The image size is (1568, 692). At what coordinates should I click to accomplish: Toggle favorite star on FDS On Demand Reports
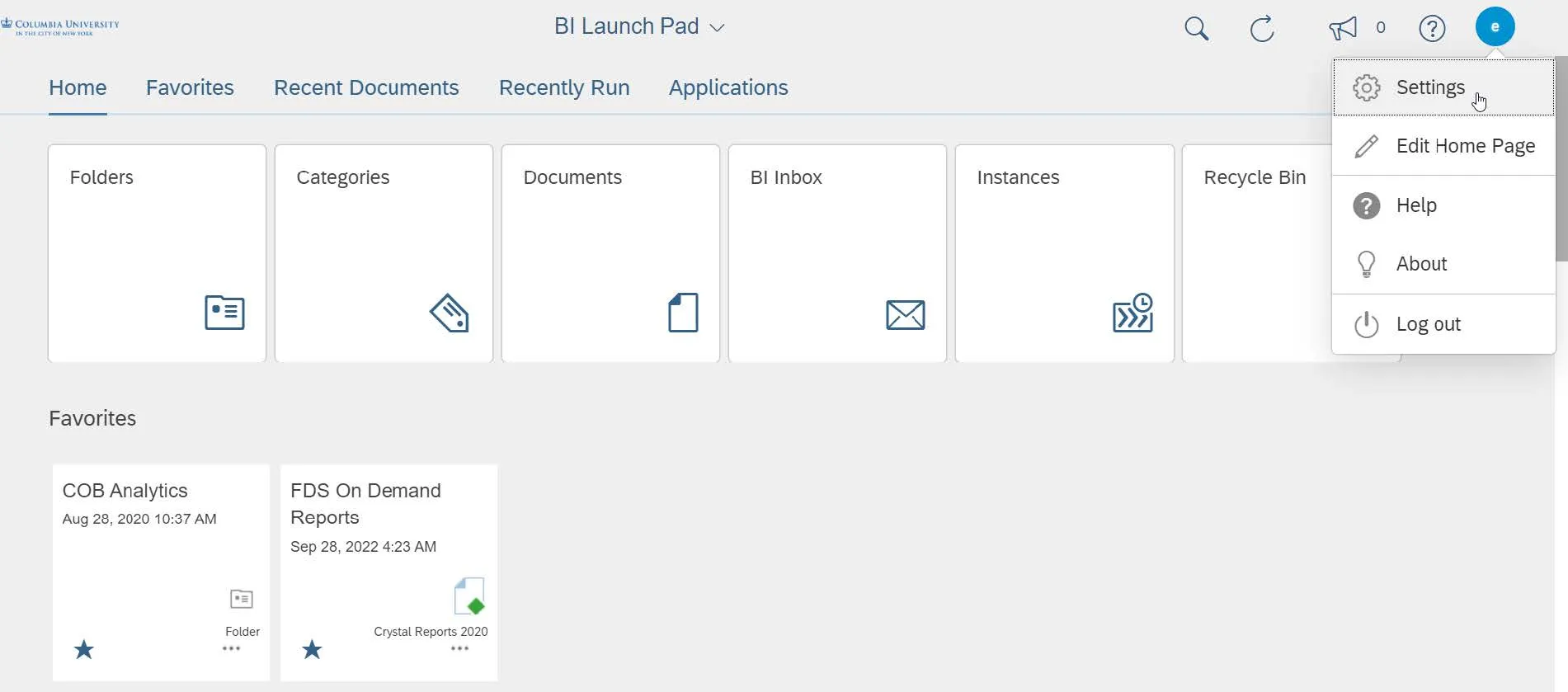[312, 650]
